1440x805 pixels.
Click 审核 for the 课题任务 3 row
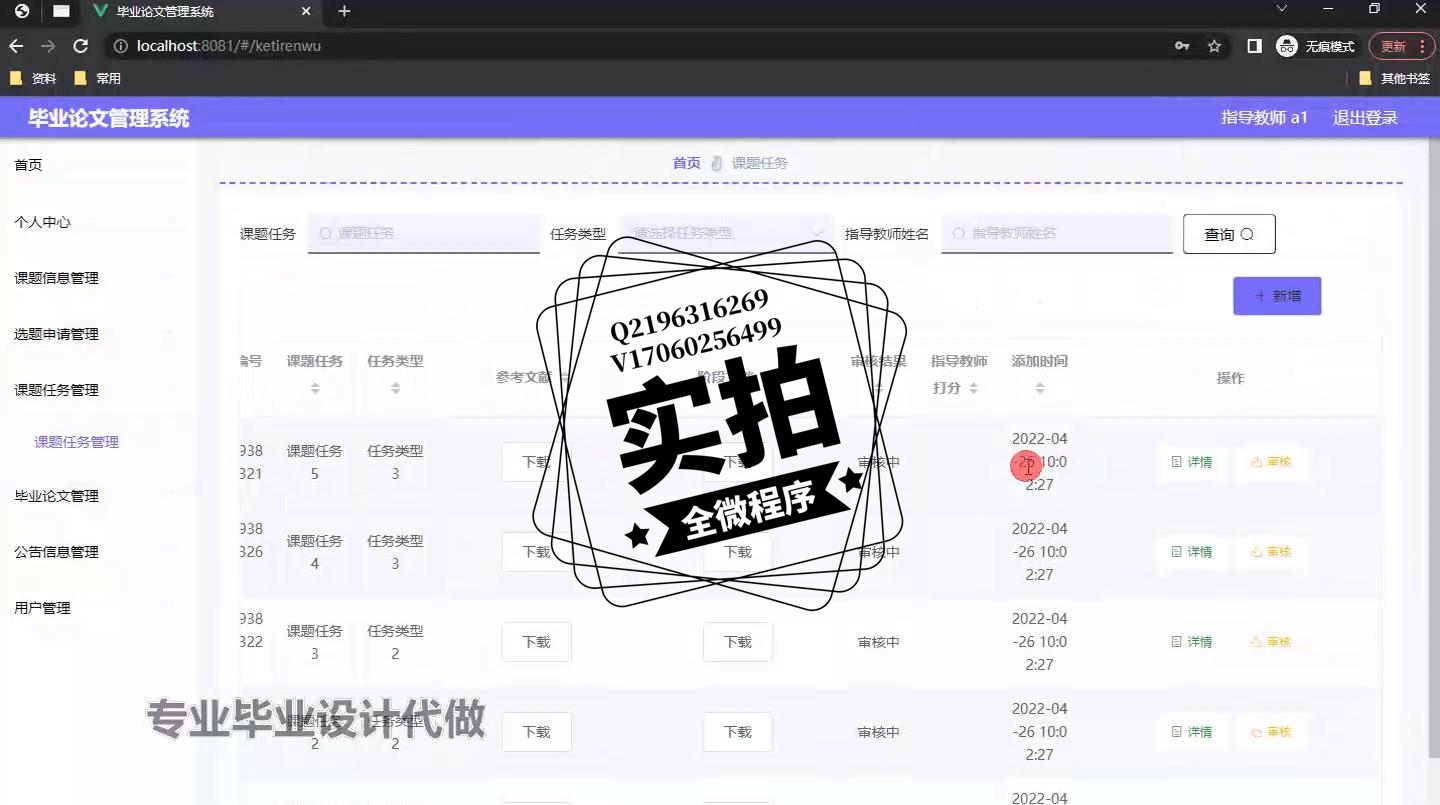tap(1271, 642)
